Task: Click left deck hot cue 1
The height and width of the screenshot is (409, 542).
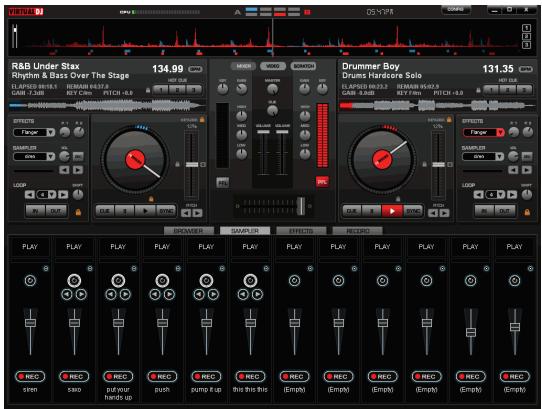Action: click(x=160, y=90)
